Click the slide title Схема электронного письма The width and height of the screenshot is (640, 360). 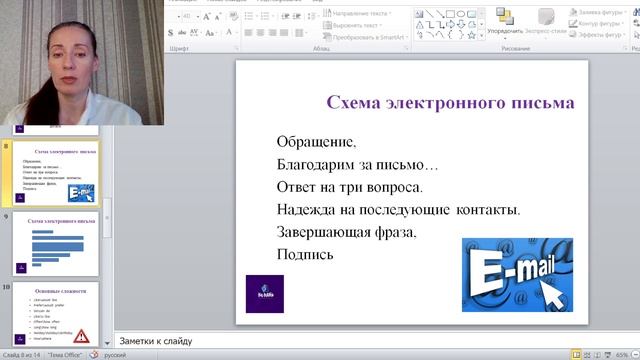point(450,102)
